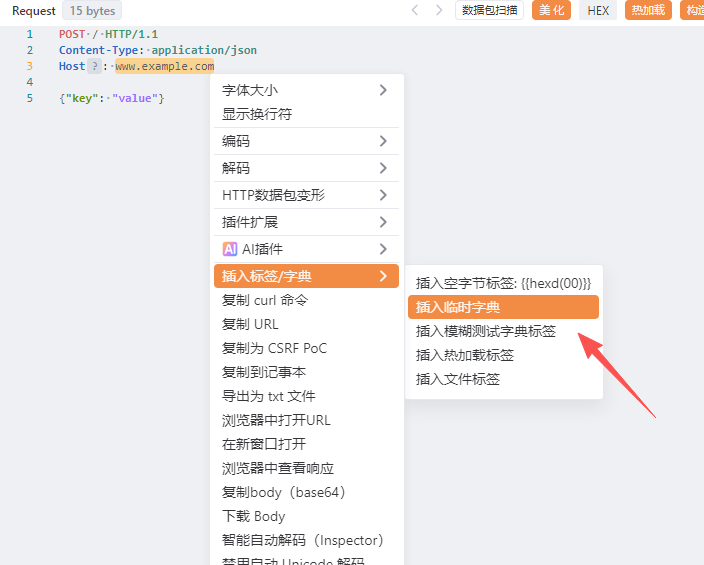Select 插入临时字典 in submenu
The image size is (704, 565).
503,307
